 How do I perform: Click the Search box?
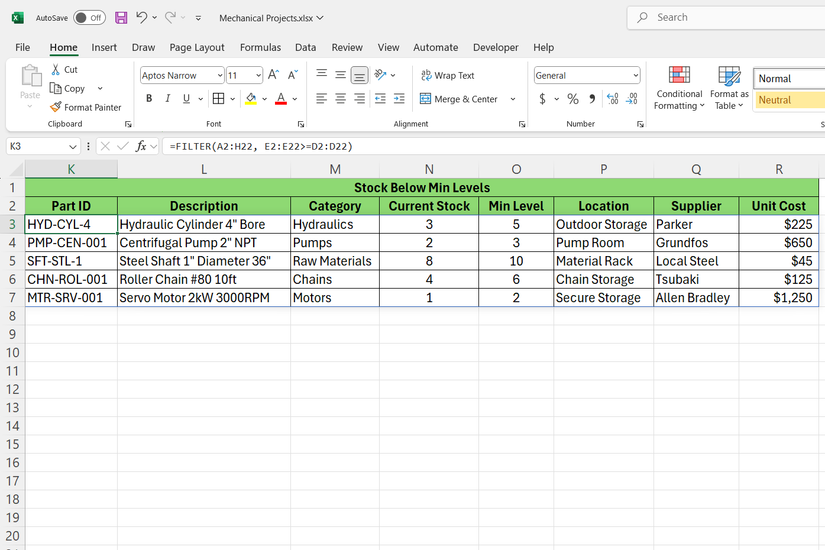coord(726,17)
